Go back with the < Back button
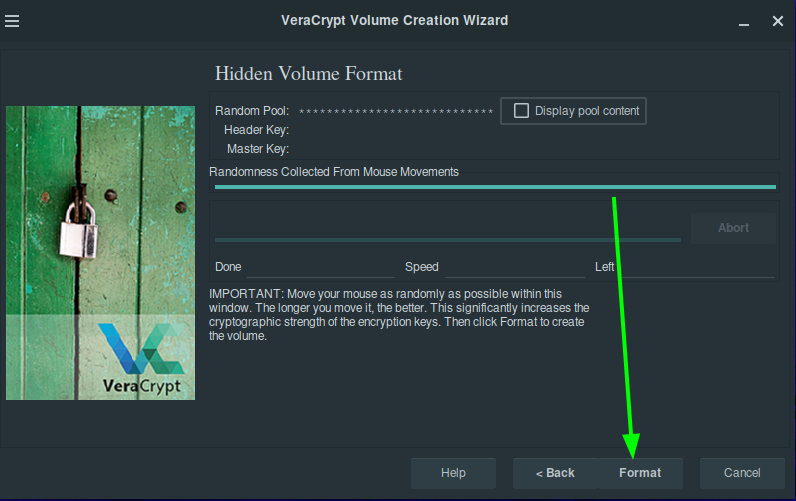Viewport: 796px width, 501px height. pos(555,473)
